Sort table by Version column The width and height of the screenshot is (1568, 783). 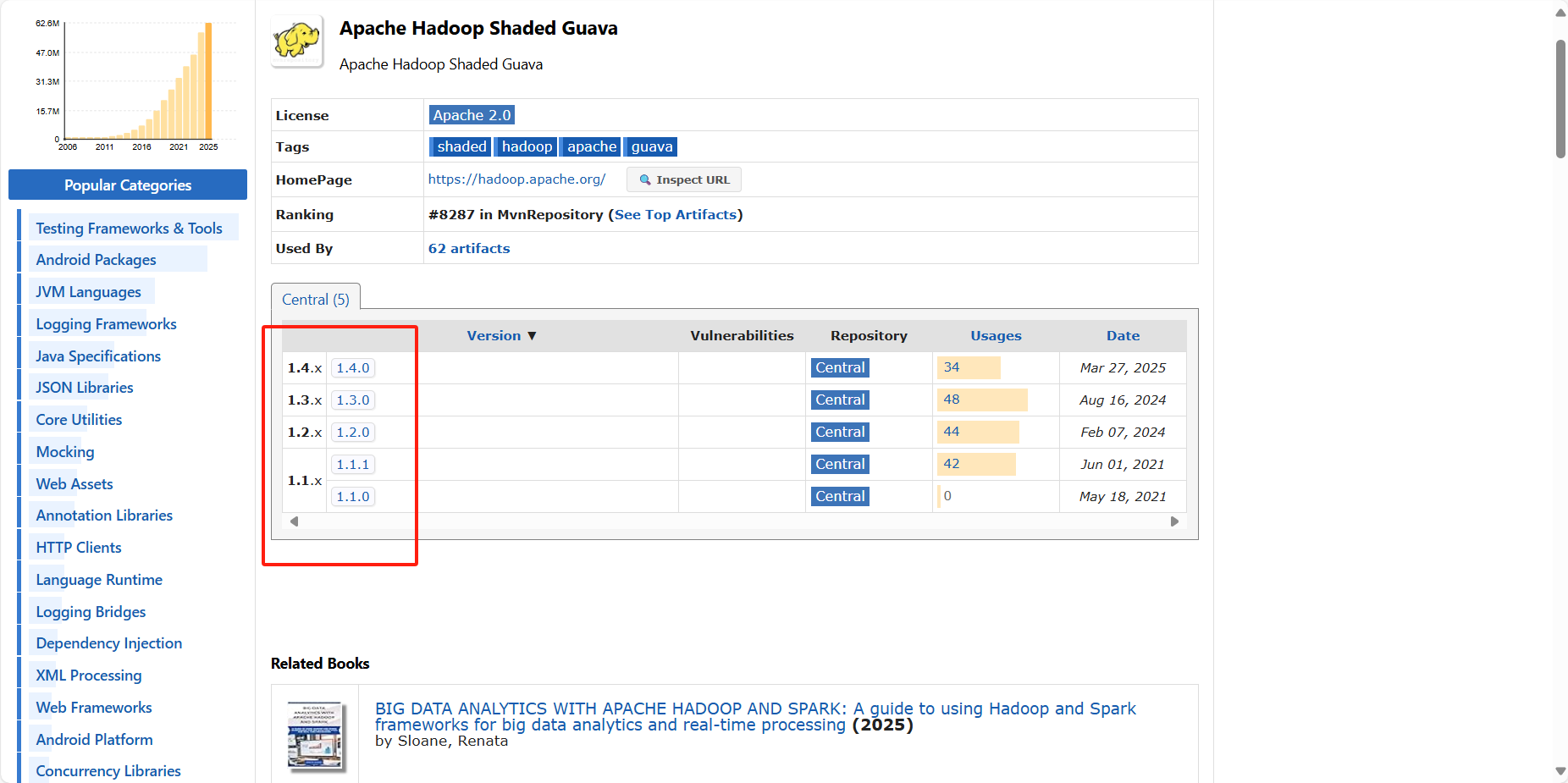click(501, 336)
